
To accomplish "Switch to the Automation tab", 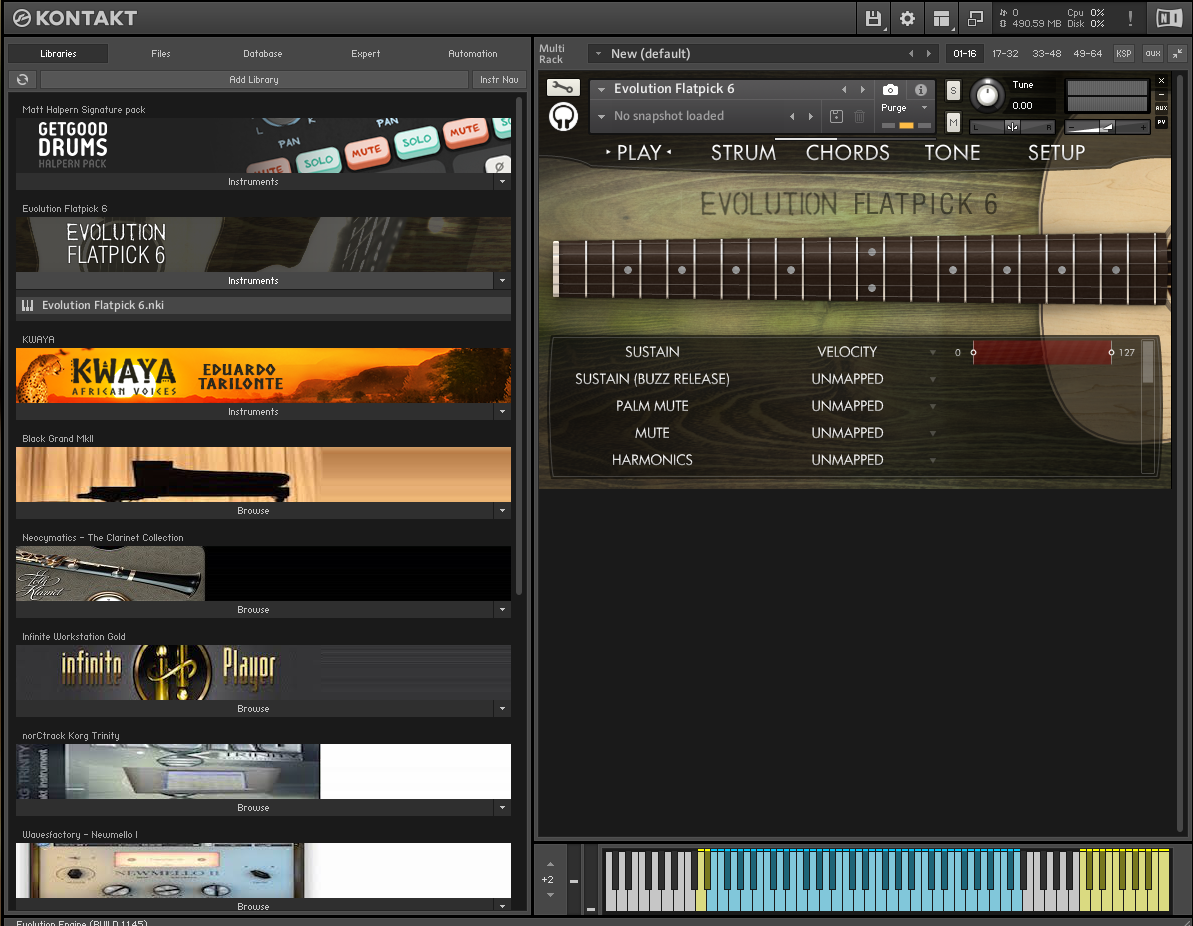I will tap(472, 54).
